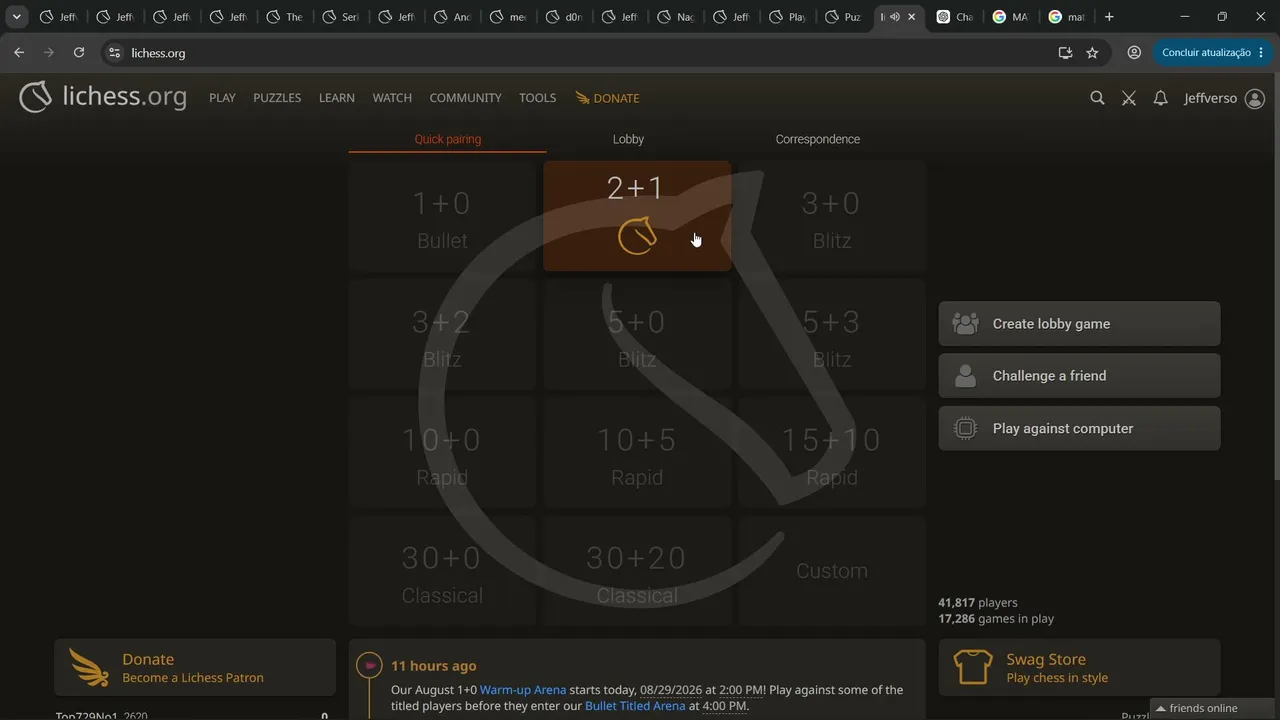Switch to the Google tab titled MA
This screenshot has width=1280, height=720.
click(1011, 17)
